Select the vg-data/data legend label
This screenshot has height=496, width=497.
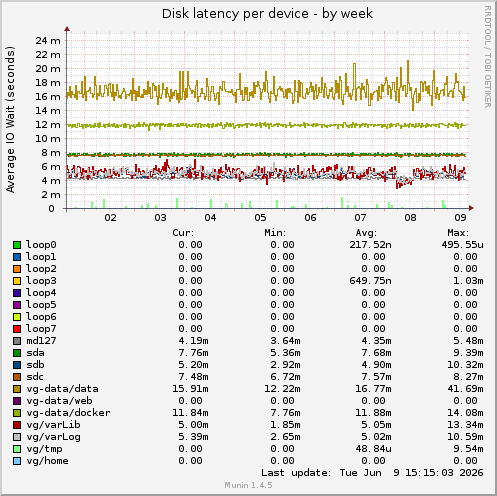[62, 389]
